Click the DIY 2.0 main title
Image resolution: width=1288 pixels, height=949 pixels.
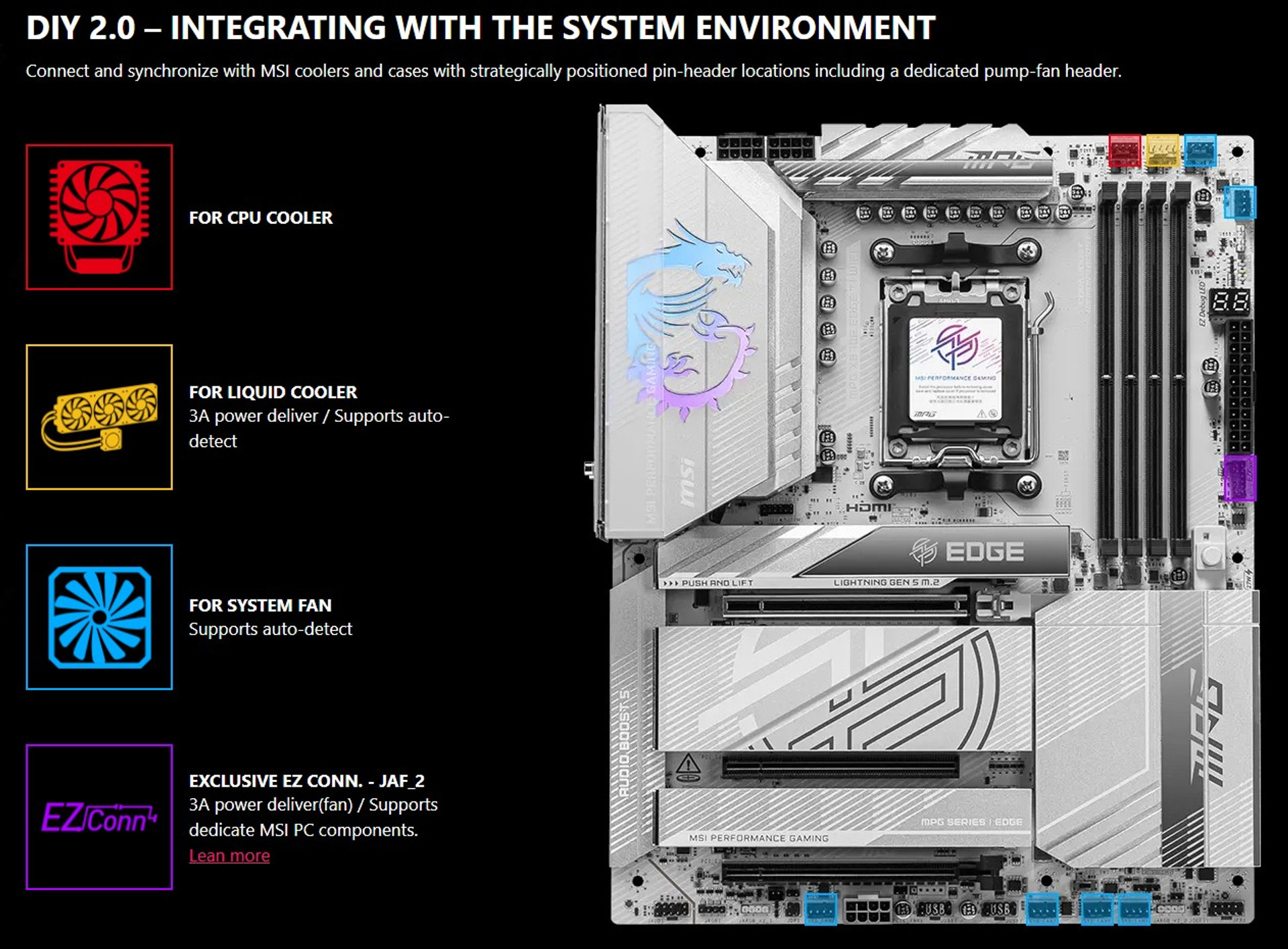point(480,28)
